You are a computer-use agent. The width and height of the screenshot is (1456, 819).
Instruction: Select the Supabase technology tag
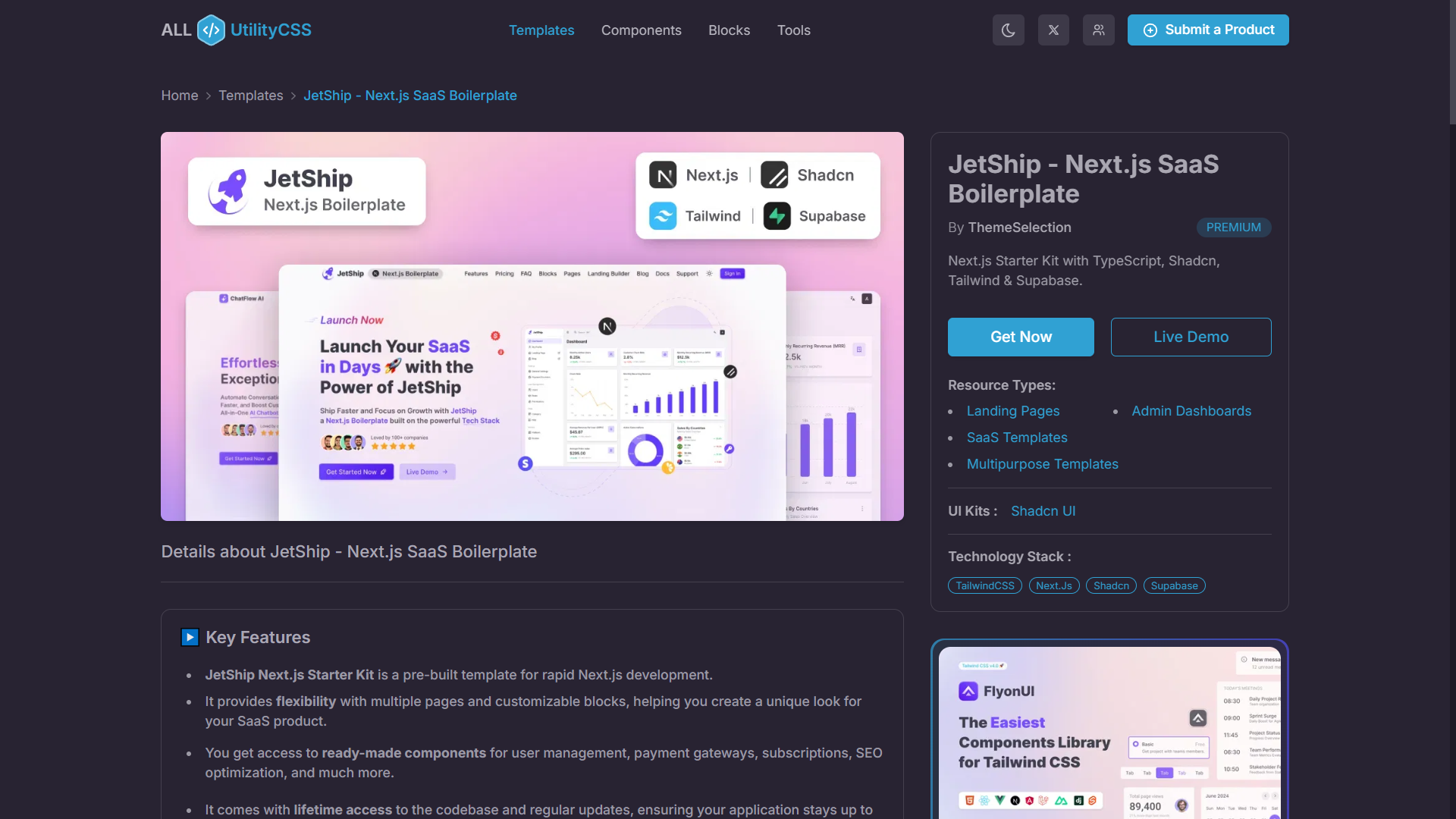pos(1175,585)
